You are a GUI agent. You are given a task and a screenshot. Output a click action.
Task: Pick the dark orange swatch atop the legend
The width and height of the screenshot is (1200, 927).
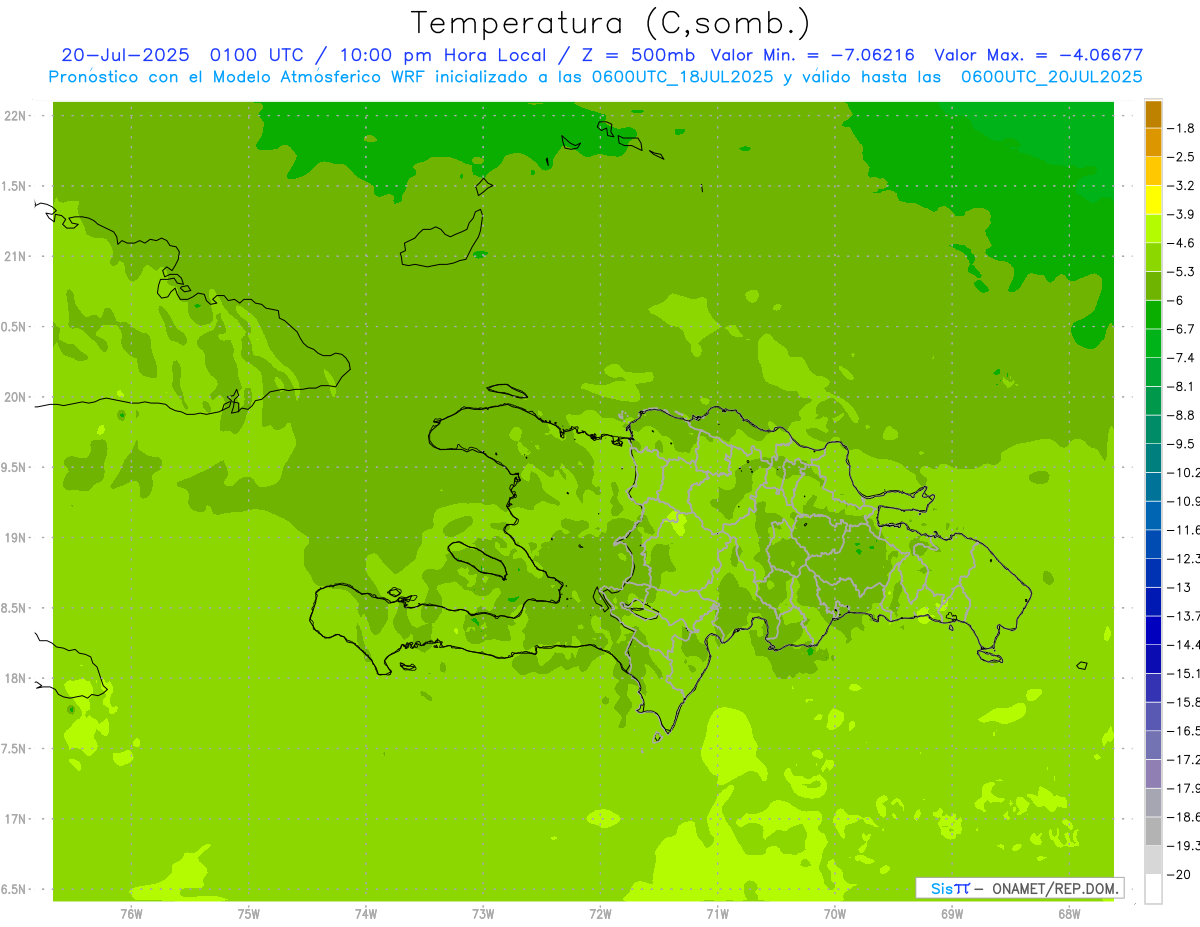[x=1153, y=114]
